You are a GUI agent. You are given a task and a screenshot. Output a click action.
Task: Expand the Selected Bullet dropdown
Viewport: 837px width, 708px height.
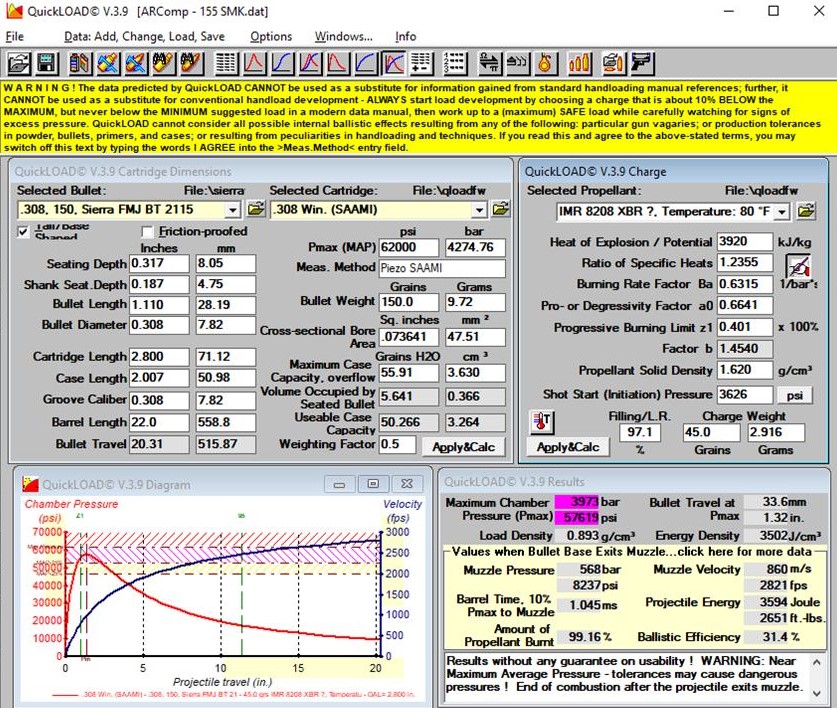pyautogui.click(x=232, y=210)
